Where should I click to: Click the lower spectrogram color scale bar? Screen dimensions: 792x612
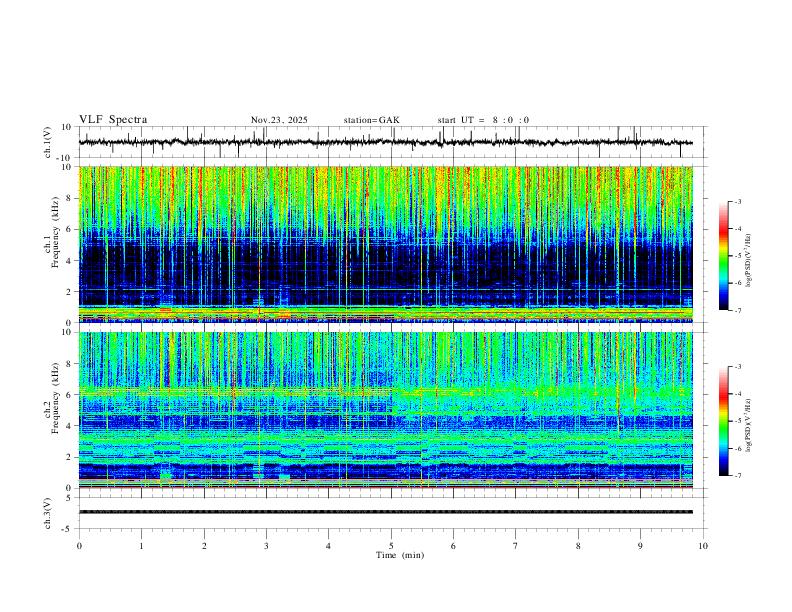[x=724, y=421]
